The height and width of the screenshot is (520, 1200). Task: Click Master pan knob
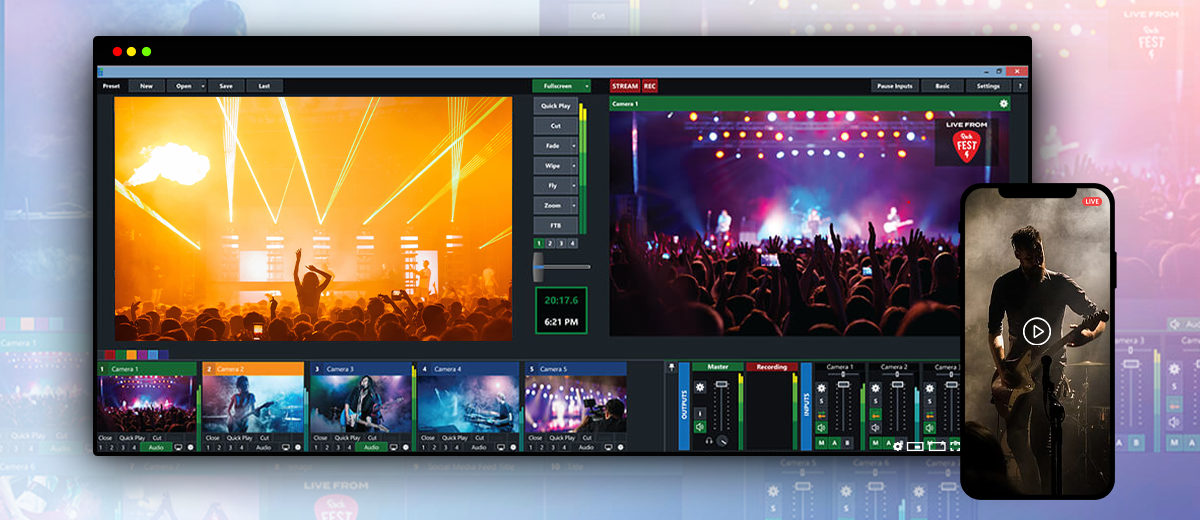tap(722, 441)
